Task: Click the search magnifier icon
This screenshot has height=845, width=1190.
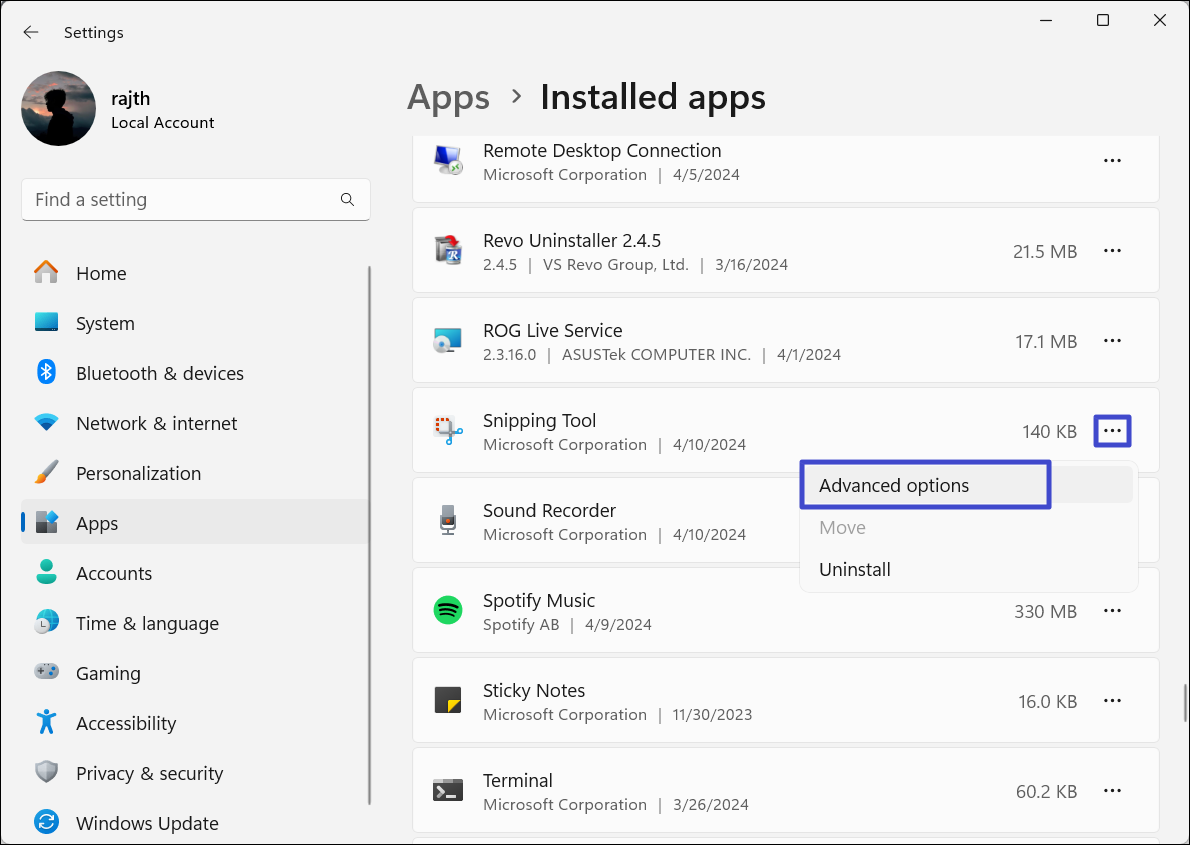Action: pyautogui.click(x=347, y=200)
